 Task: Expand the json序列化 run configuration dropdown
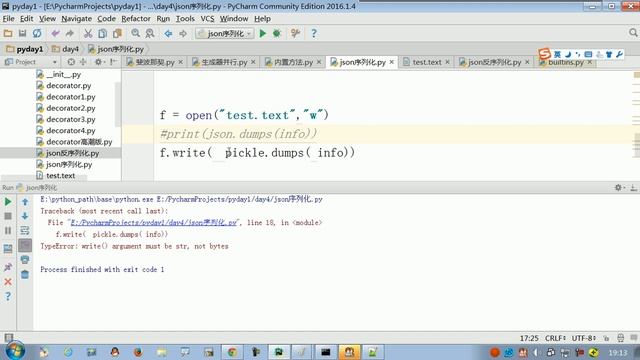click(x=224, y=33)
